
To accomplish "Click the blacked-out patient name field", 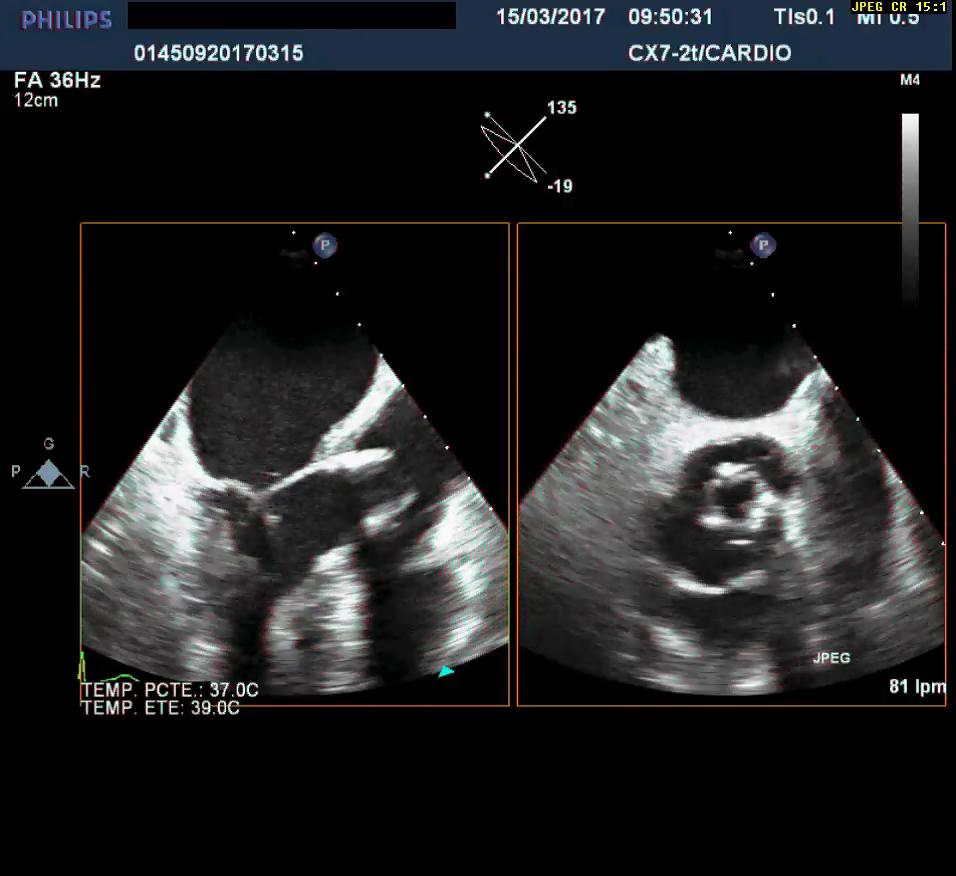I will click(x=291, y=16).
